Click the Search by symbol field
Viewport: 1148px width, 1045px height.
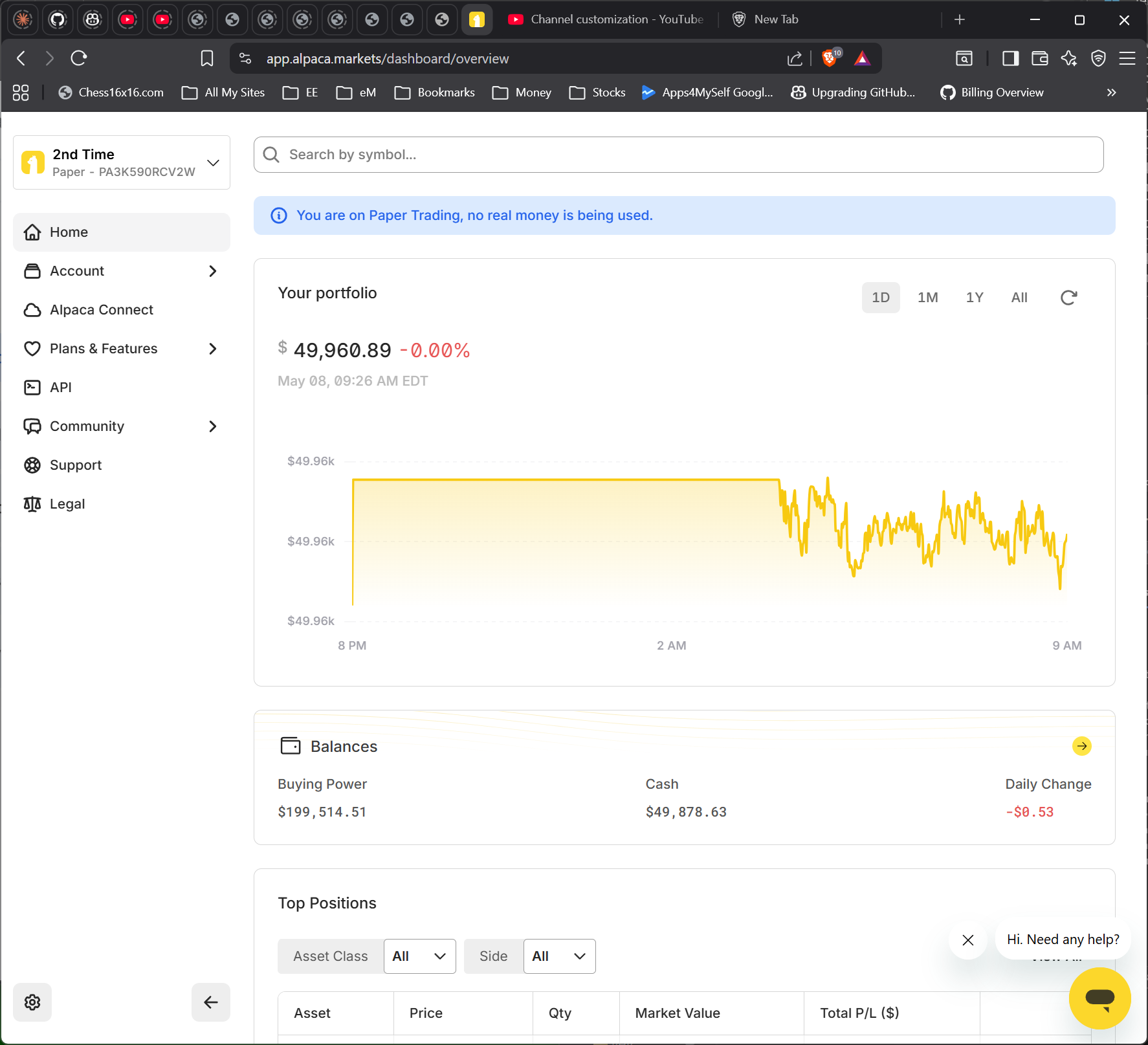(679, 155)
